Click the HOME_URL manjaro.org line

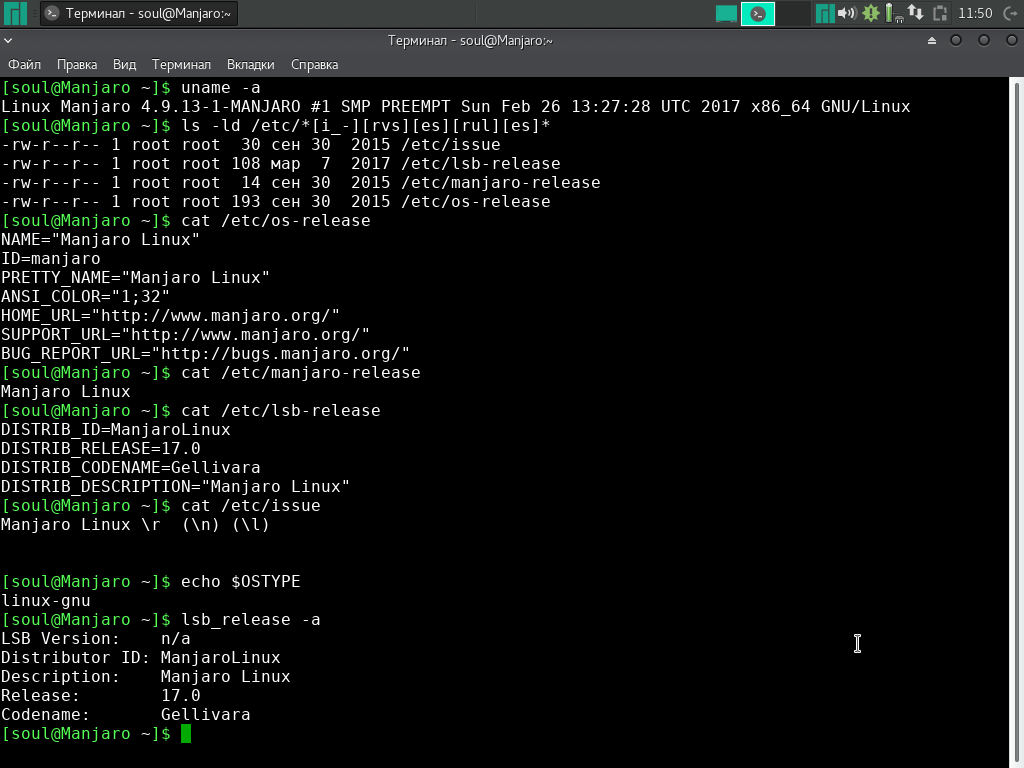tap(170, 315)
